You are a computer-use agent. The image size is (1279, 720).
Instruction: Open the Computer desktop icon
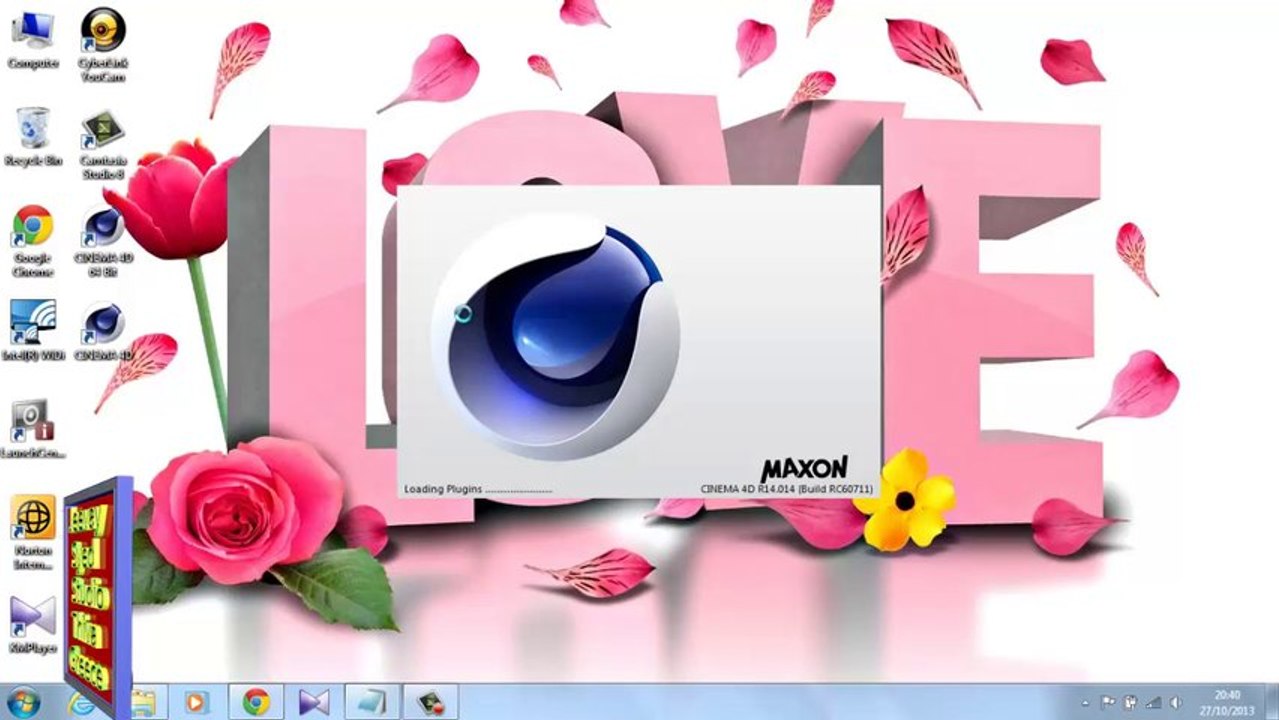click(33, 38)
